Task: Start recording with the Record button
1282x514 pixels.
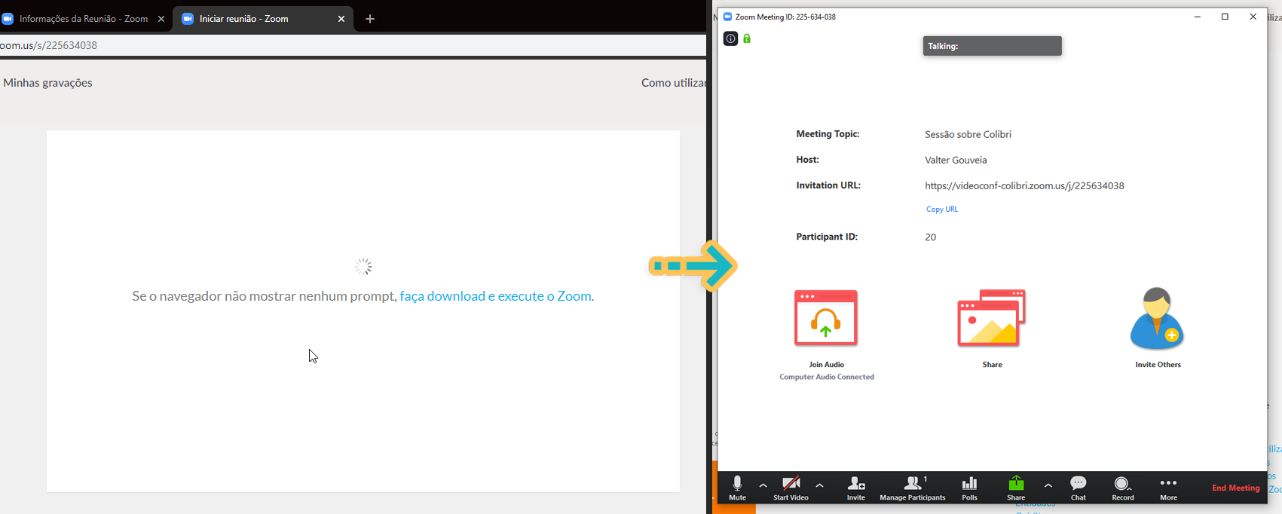Action: click(1122, 486)
